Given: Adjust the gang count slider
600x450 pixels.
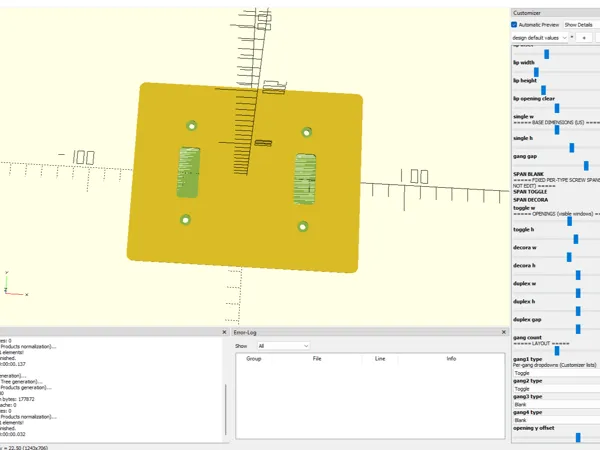Looking at the screenshot, I should [x=557, y=351].
